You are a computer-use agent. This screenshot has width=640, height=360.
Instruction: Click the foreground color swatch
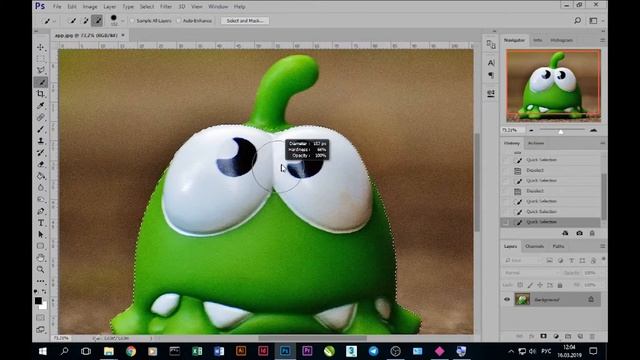pyautogui.click(x=38, y=301)
